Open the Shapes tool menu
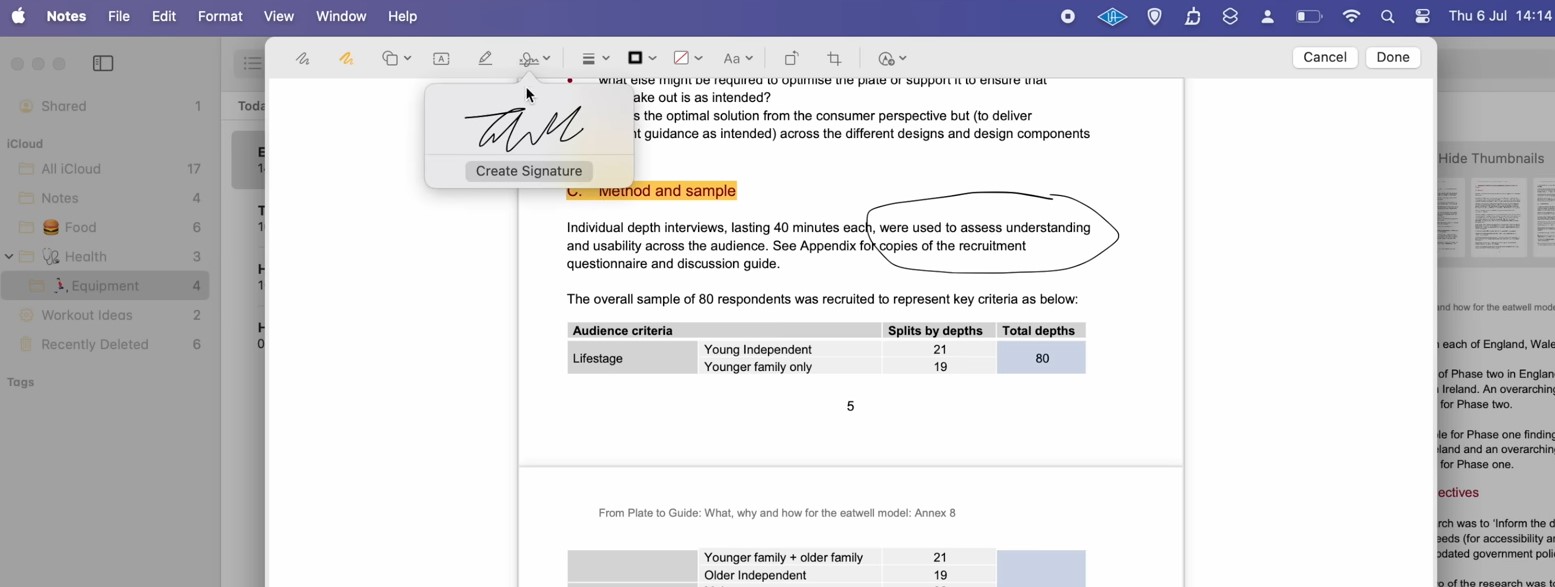 pyautogui.click(x=396, y=59)
